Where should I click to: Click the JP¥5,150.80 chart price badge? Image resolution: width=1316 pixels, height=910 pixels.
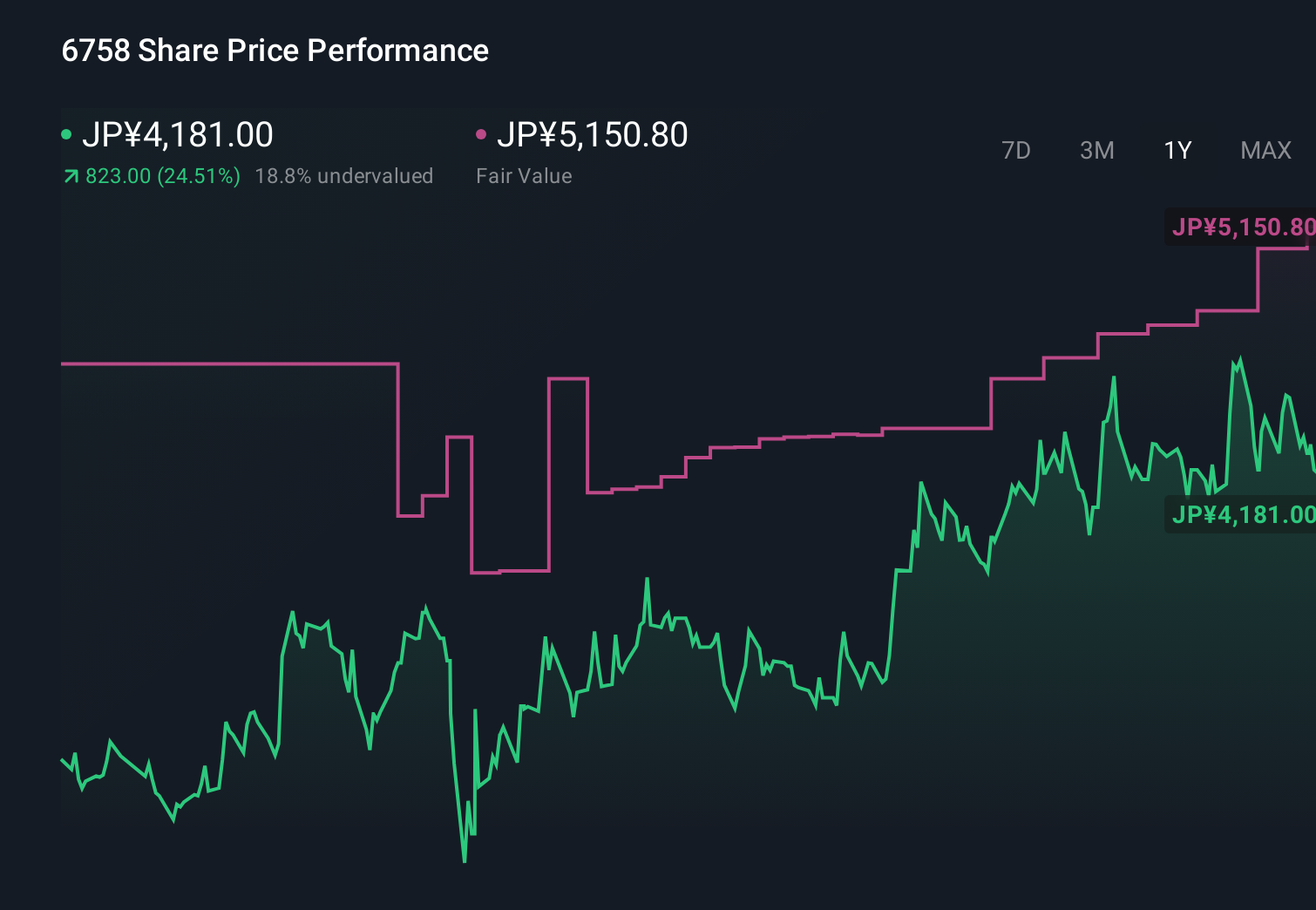pos(1241,227)
